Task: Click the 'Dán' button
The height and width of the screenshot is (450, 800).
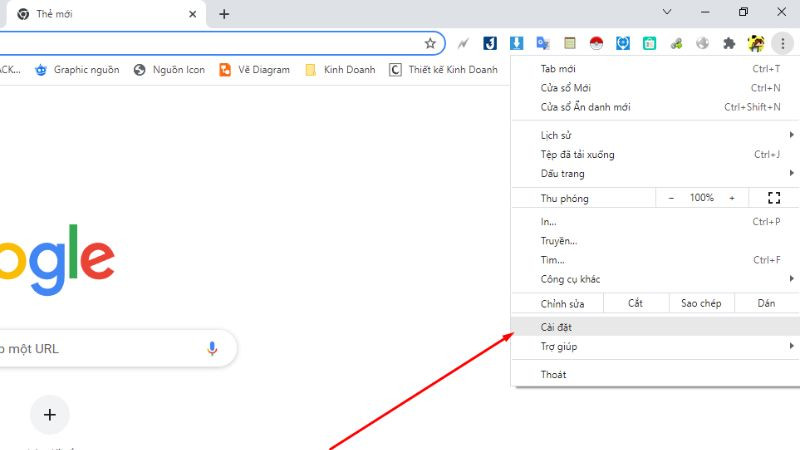Action: (766, 304)
